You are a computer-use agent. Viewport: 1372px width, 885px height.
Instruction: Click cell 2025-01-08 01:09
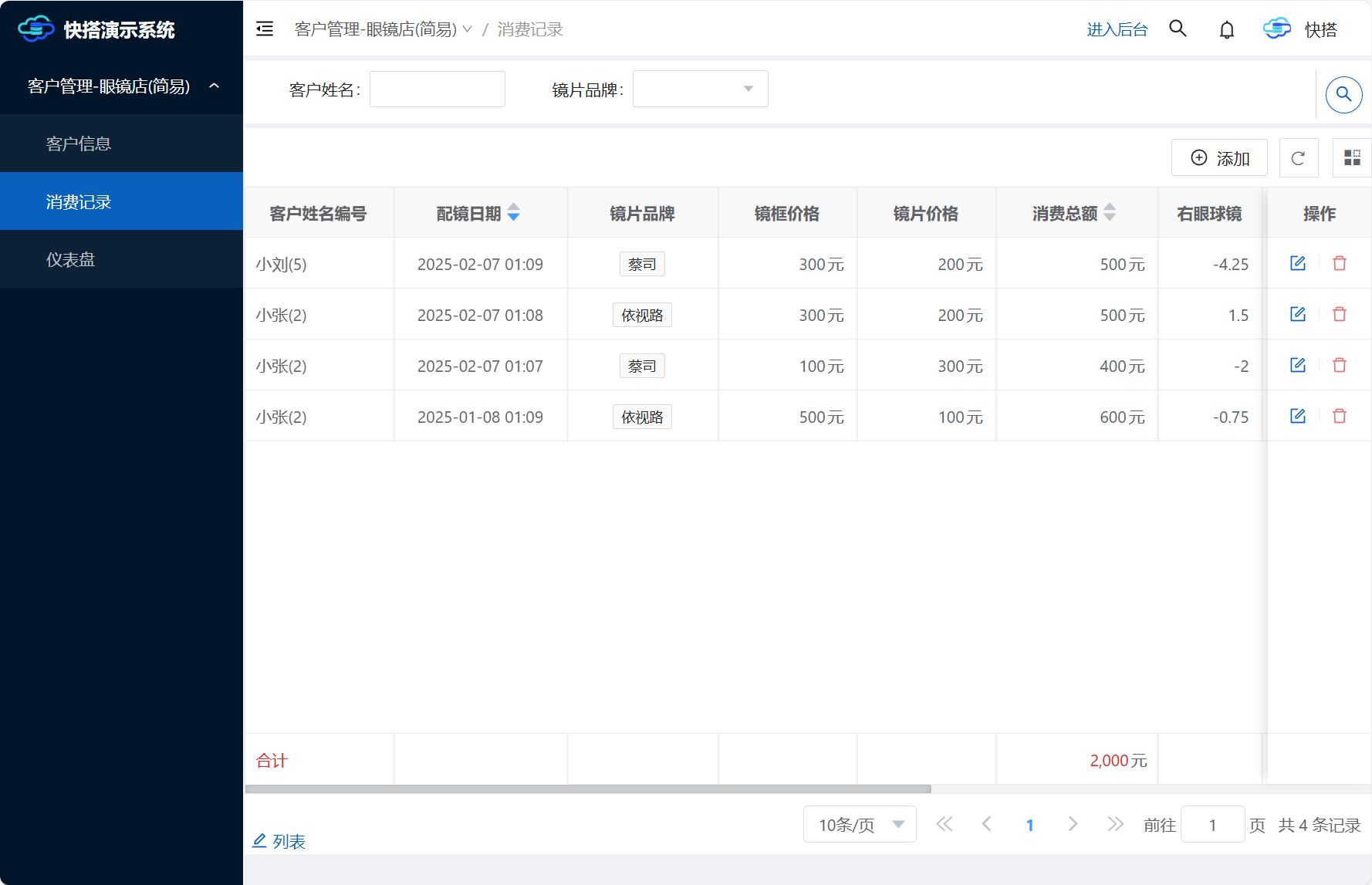coord(480,417)
